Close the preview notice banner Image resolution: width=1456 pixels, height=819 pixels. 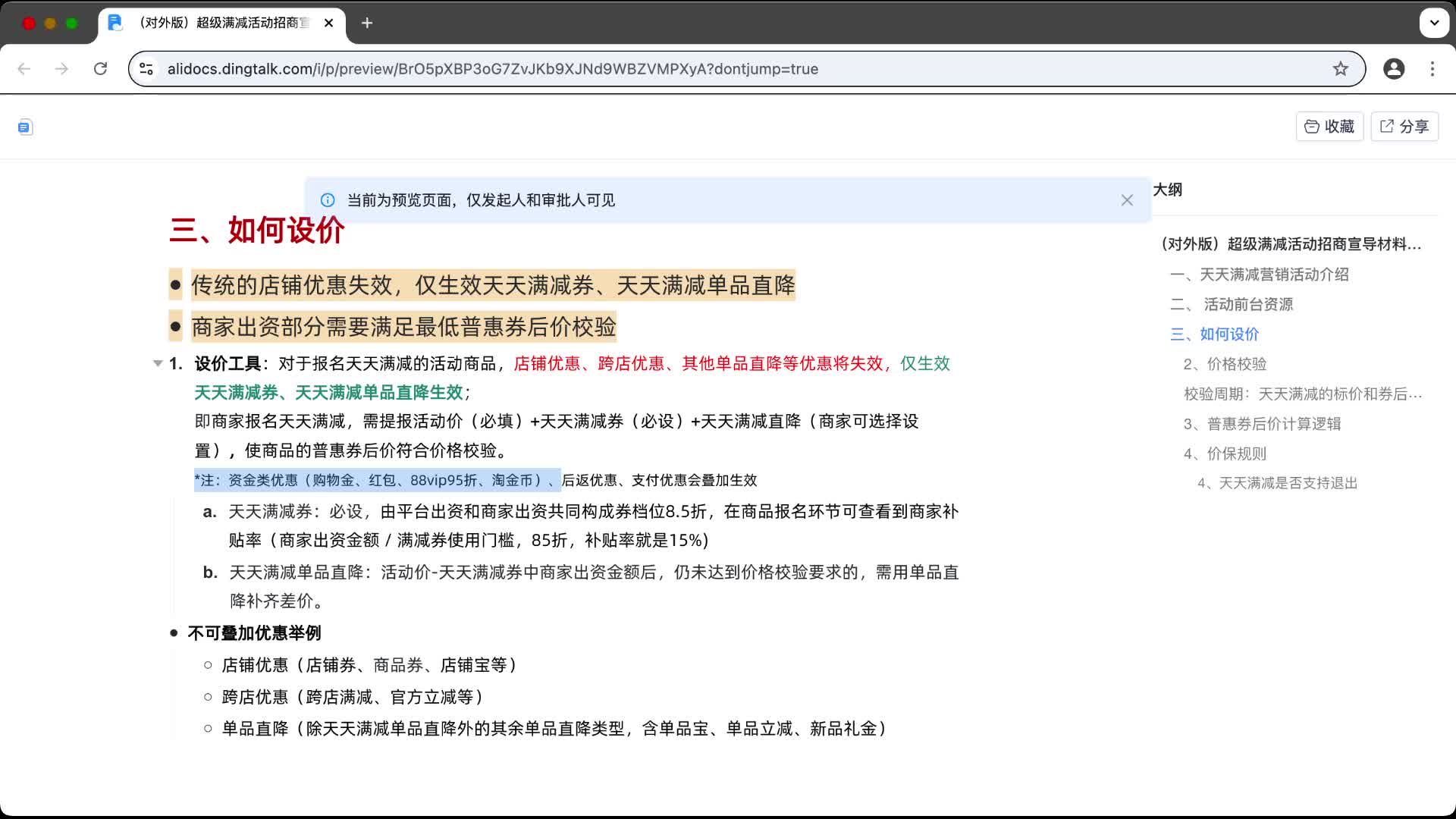[x=1127, y=200]
